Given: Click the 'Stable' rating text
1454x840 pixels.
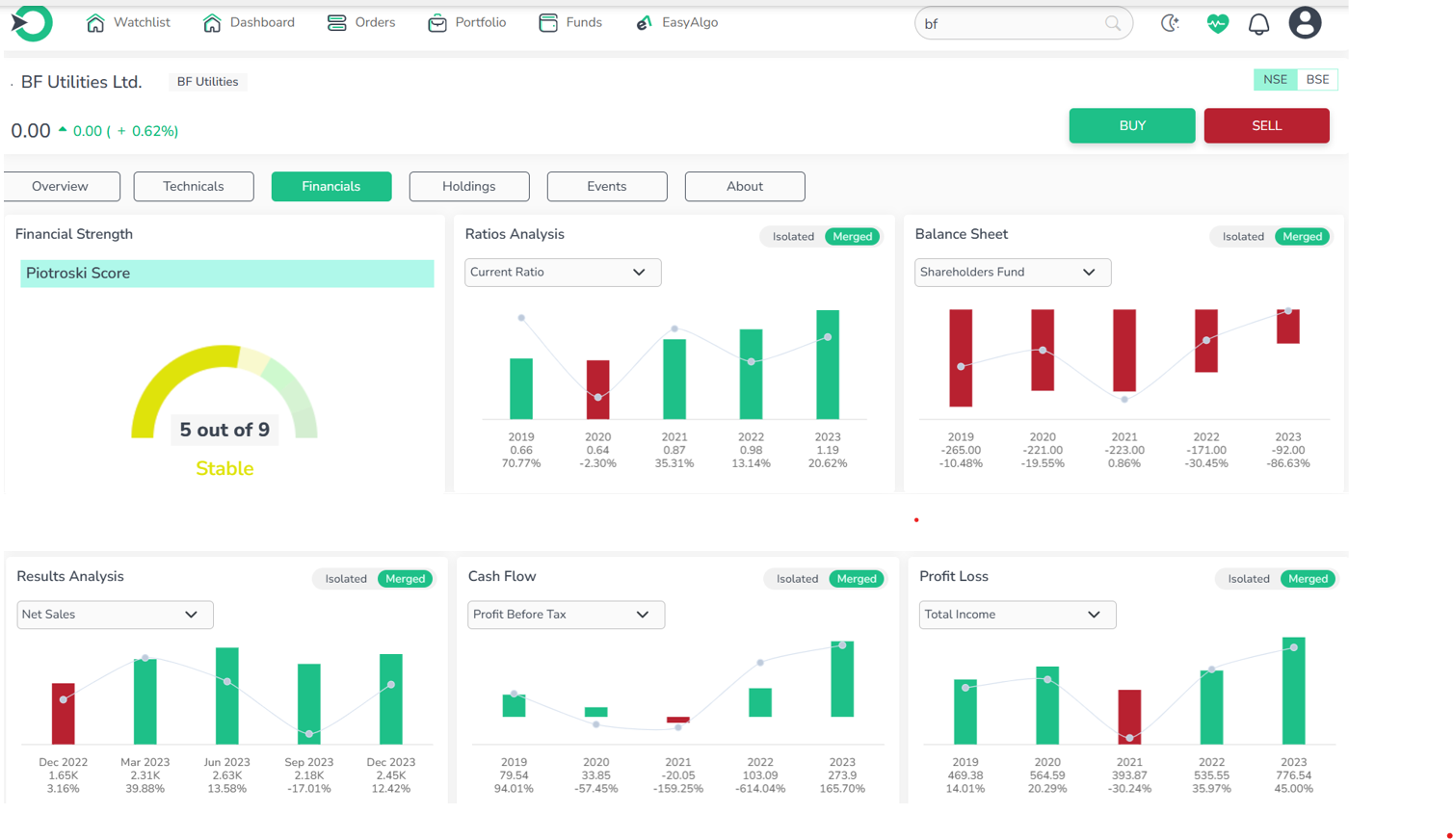Looking at the screenshot, I should tap(225, 469).
